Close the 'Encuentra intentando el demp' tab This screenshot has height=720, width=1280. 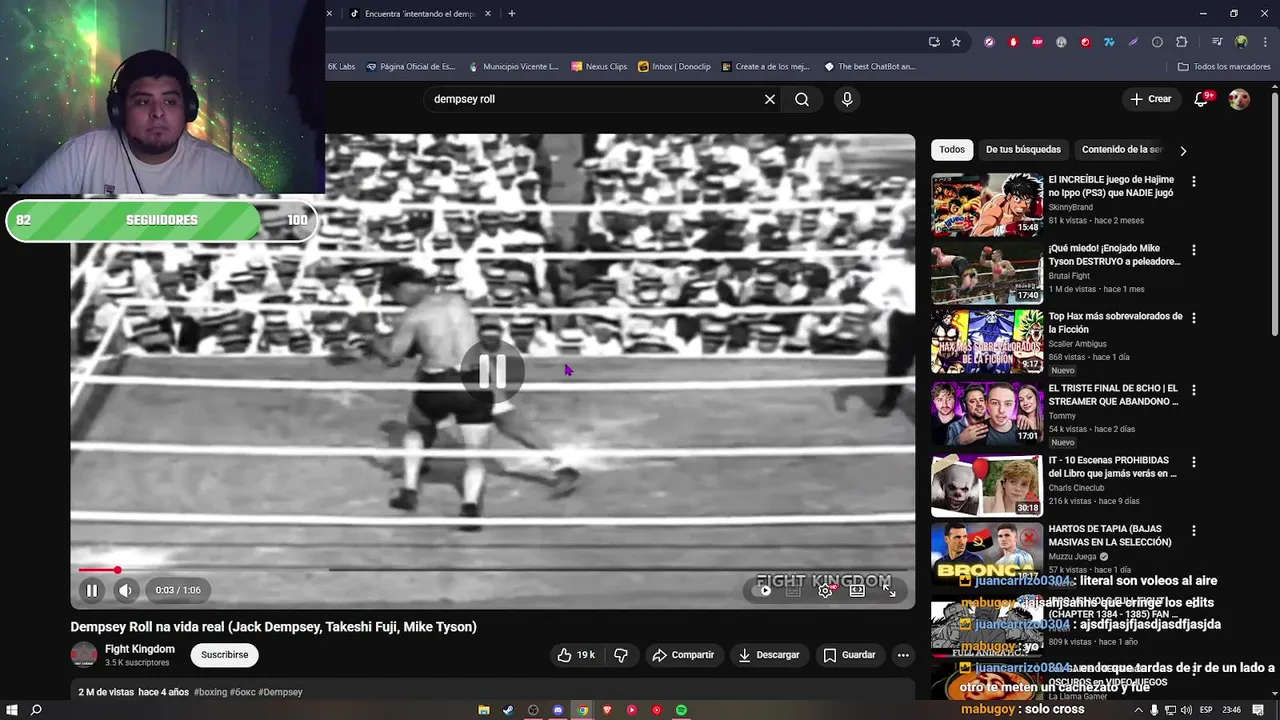[x=488, y=14]
